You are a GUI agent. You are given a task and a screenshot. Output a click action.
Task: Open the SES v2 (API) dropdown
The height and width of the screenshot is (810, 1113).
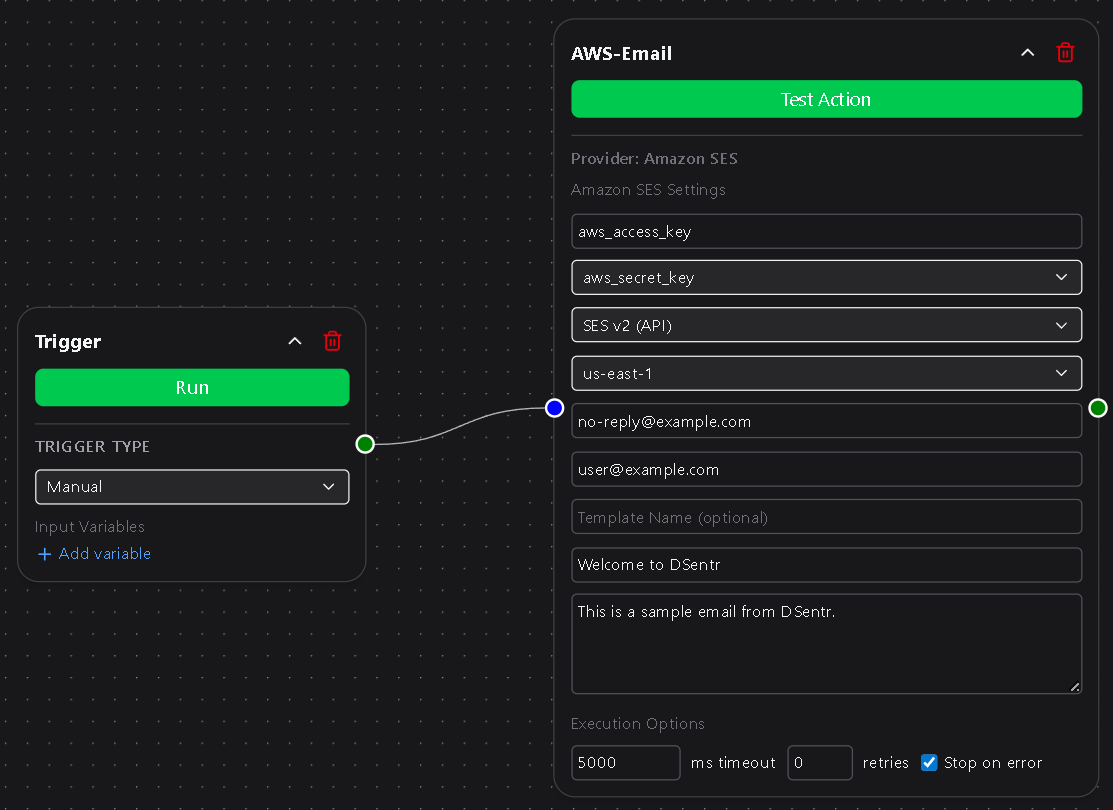(826, 325)
